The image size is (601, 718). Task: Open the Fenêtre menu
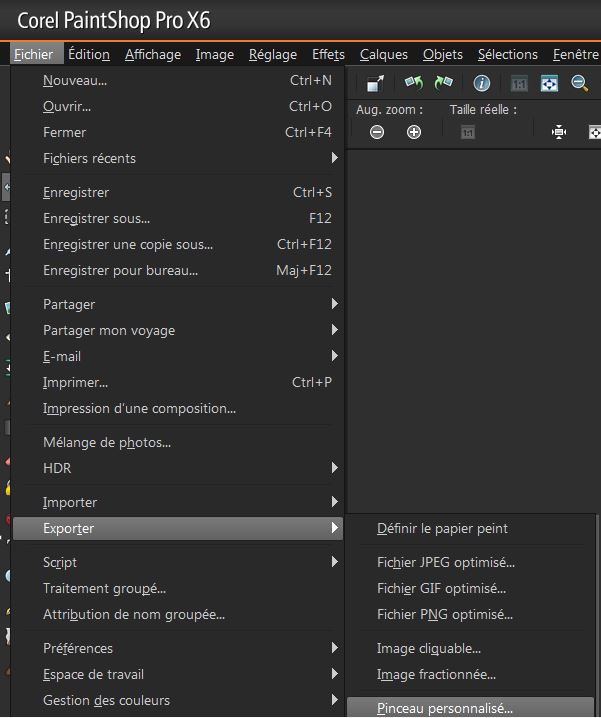575,54
